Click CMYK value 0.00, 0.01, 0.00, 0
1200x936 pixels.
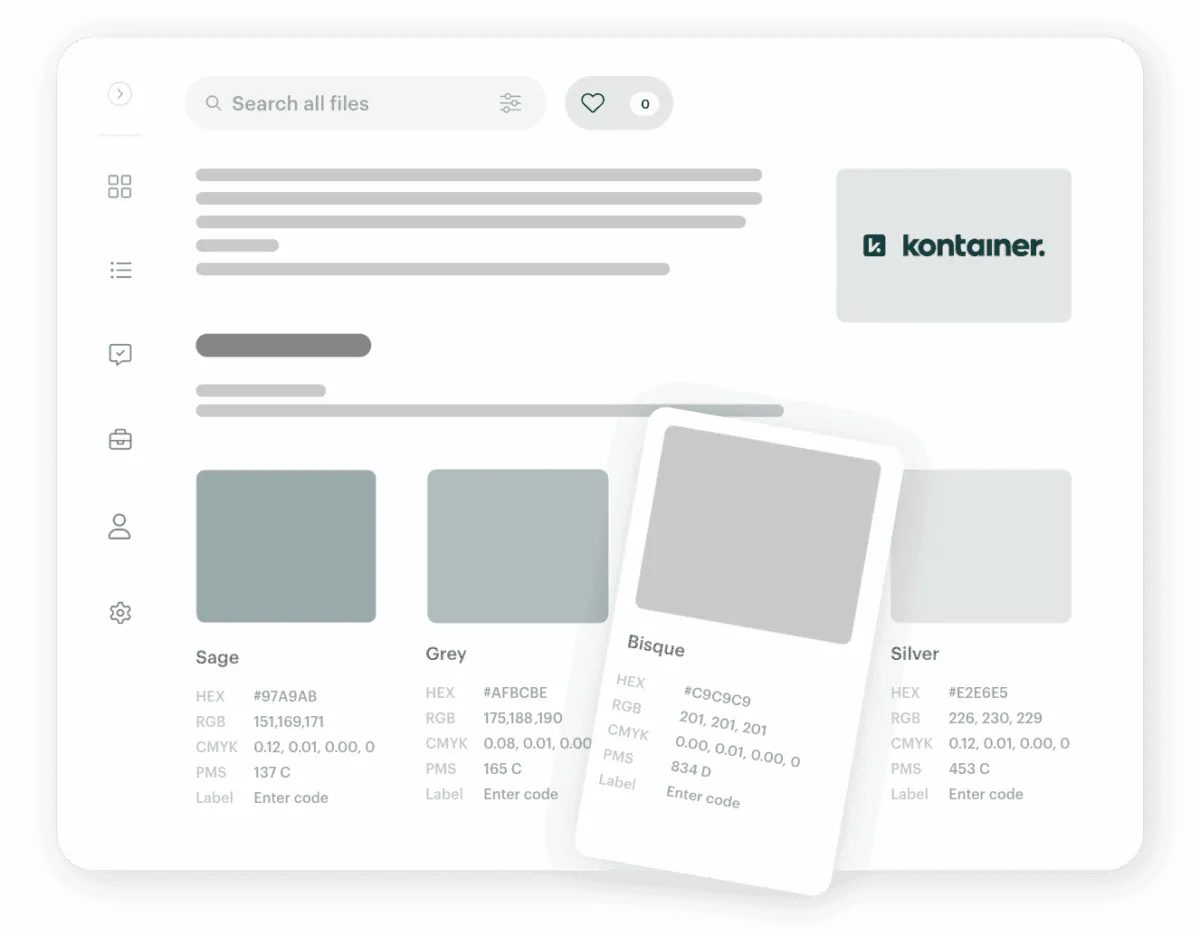(737, 750)
